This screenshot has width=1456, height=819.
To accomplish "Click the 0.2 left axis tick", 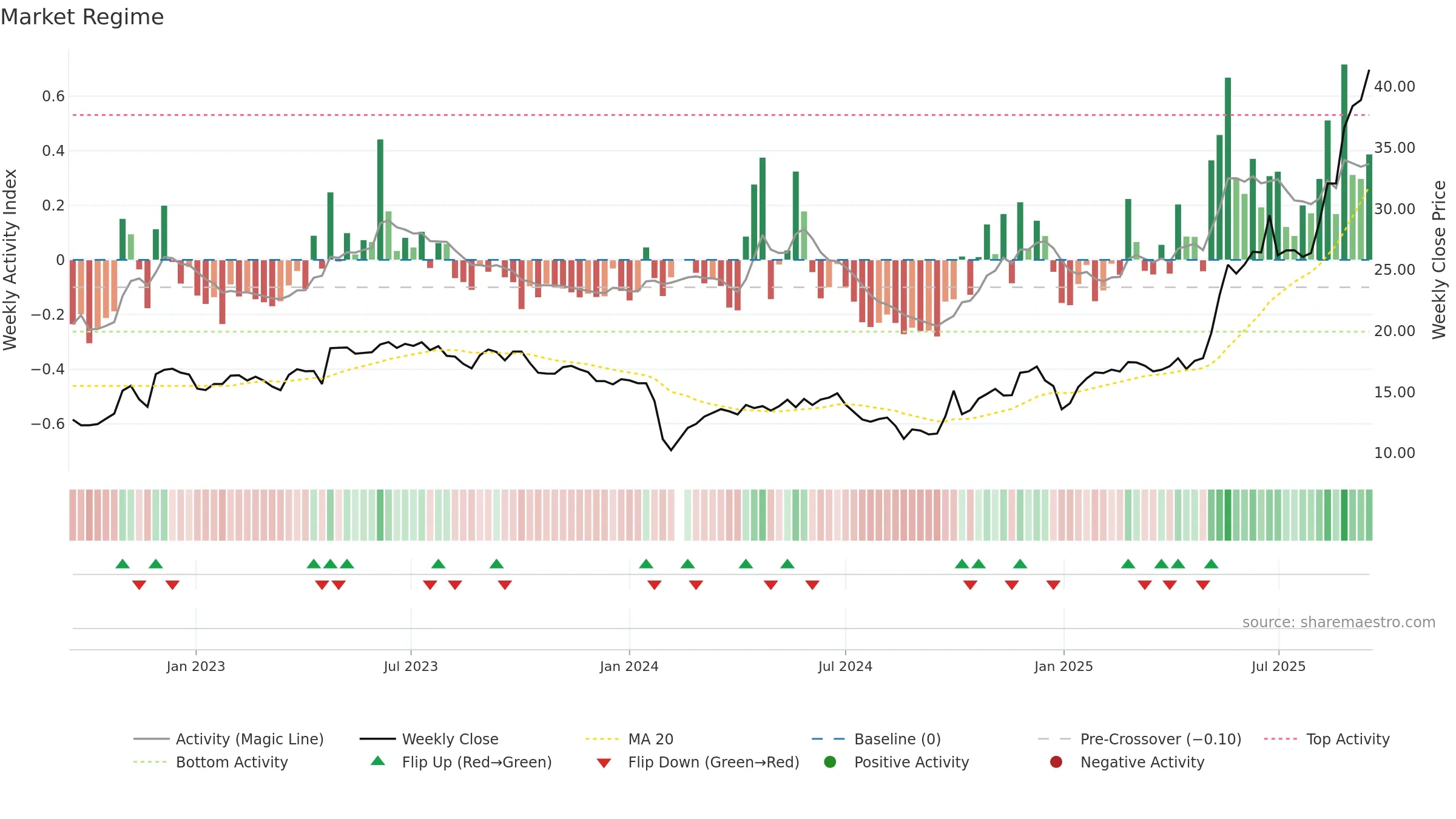I will click(x=53, y=205).
